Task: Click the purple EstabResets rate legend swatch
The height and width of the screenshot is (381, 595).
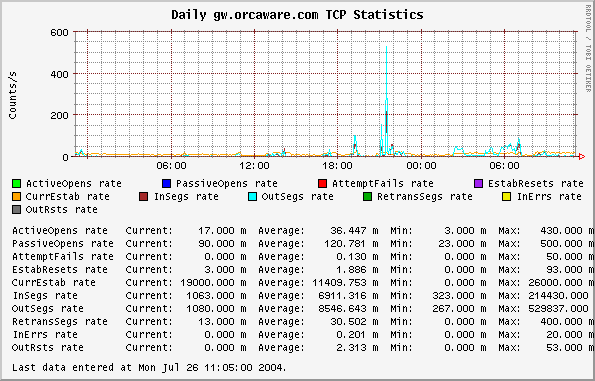Action: click(x=479, y=184)
